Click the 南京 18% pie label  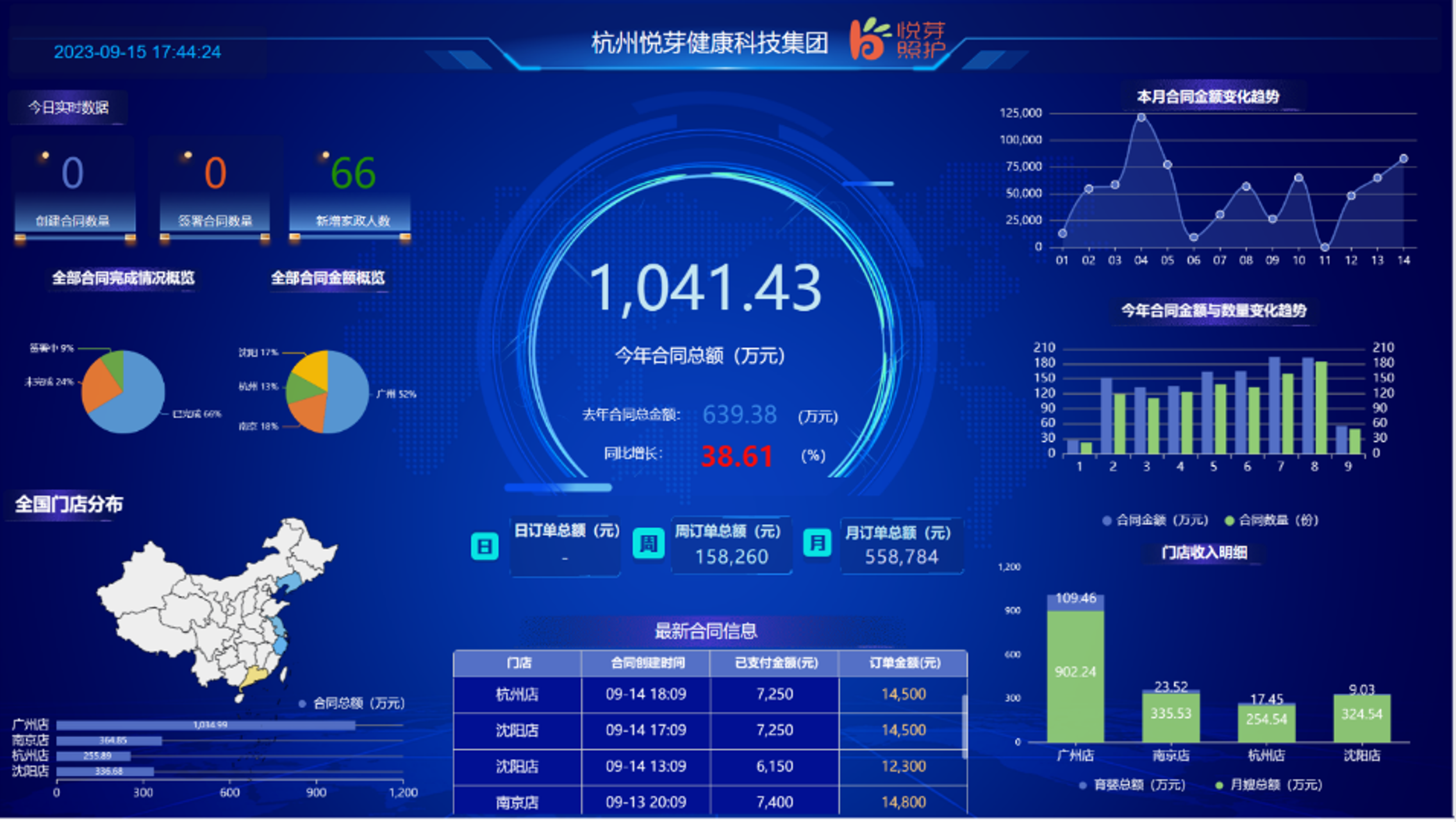[258, 427]
